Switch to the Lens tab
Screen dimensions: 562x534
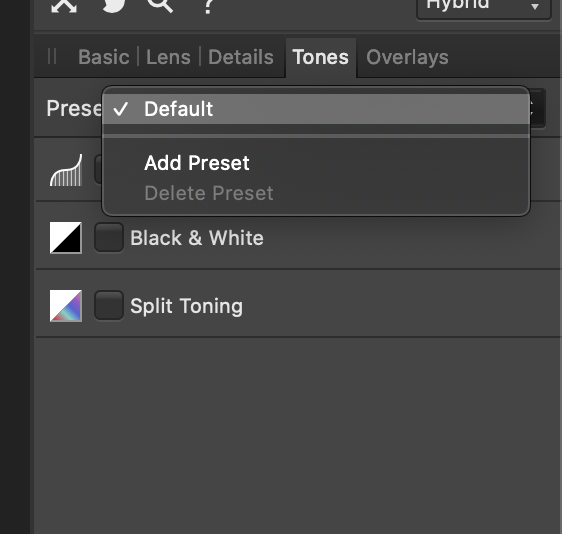168,57
